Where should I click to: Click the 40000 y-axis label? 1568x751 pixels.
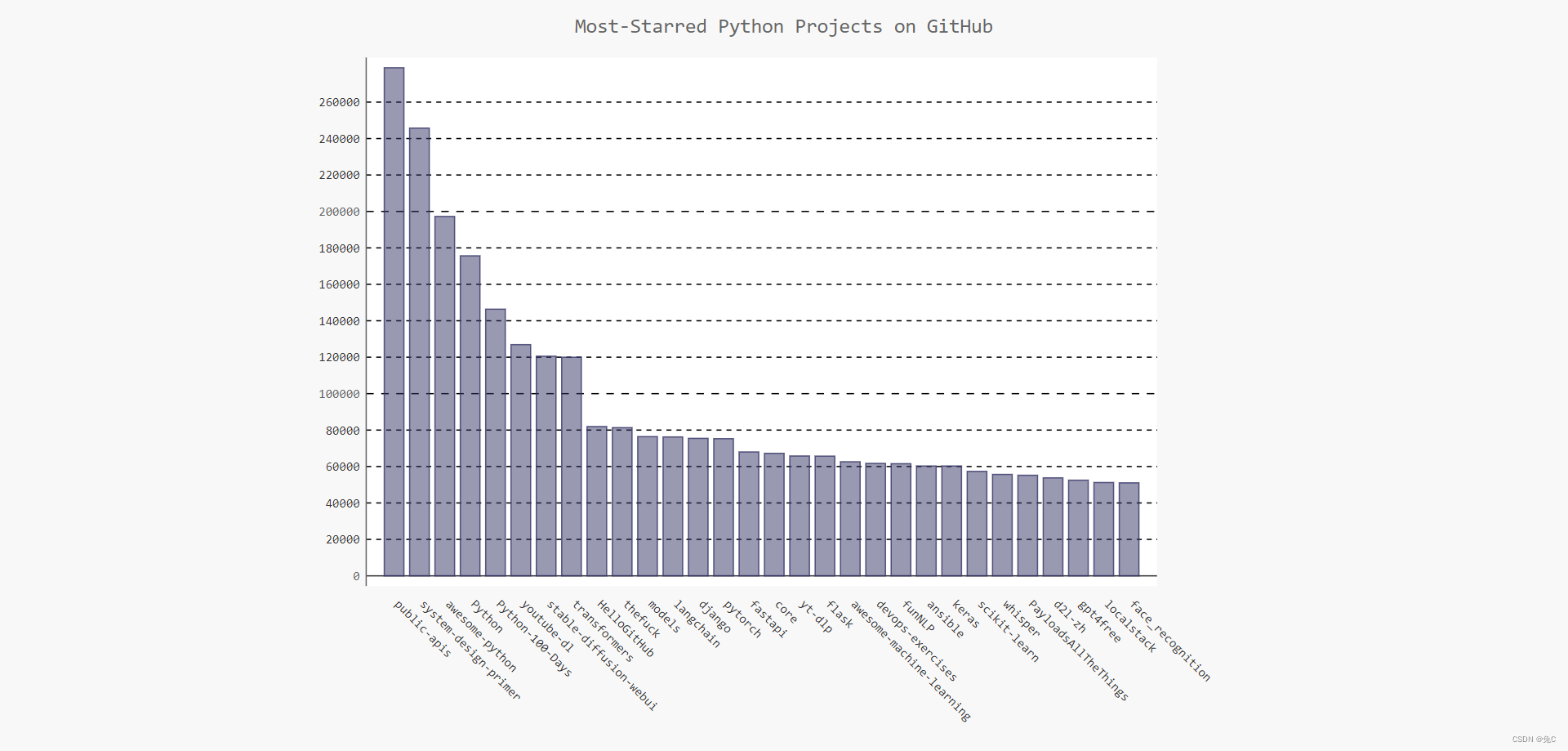[342, 503]
